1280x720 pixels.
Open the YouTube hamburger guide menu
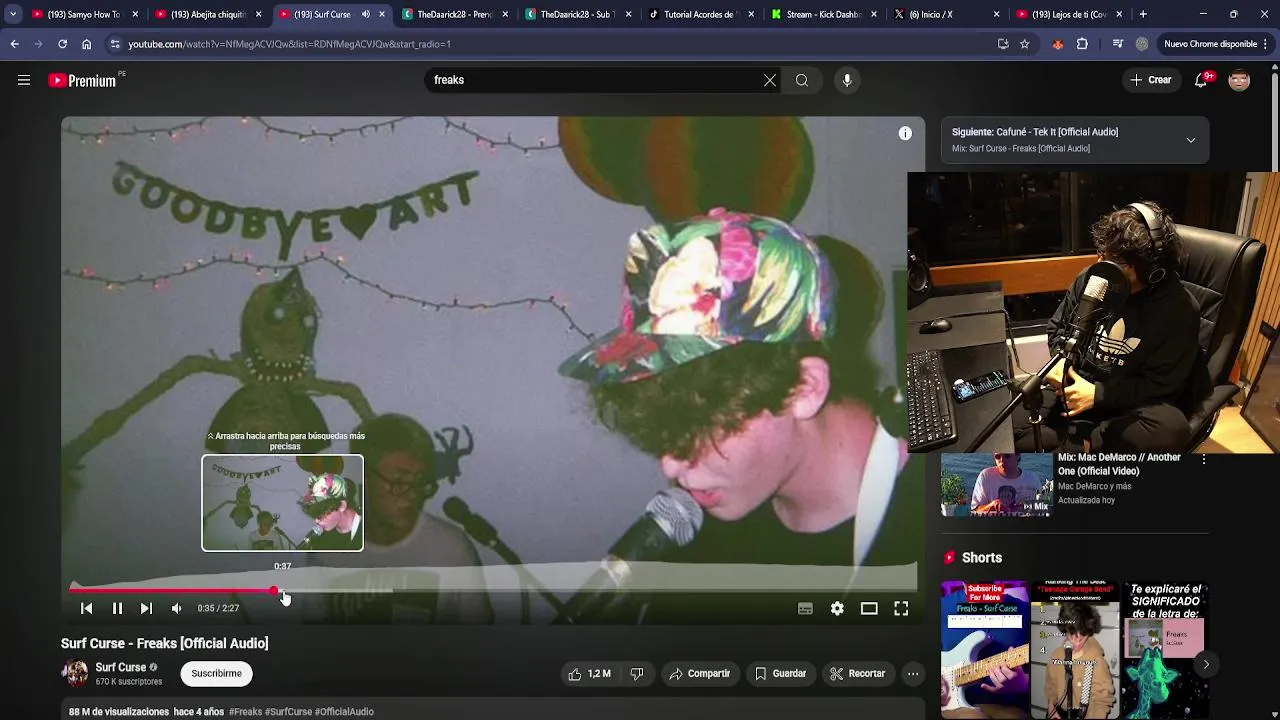(x=24, y=80)
